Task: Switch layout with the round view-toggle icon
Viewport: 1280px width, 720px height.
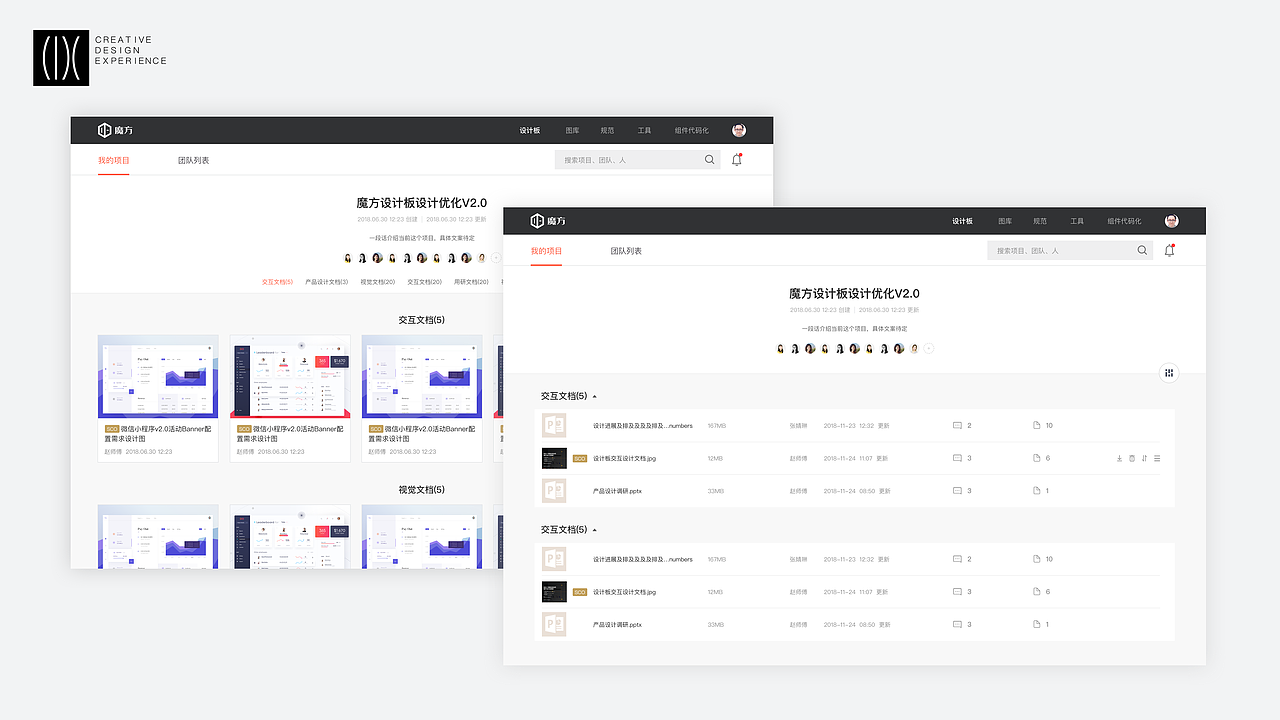Action: 1169,373
